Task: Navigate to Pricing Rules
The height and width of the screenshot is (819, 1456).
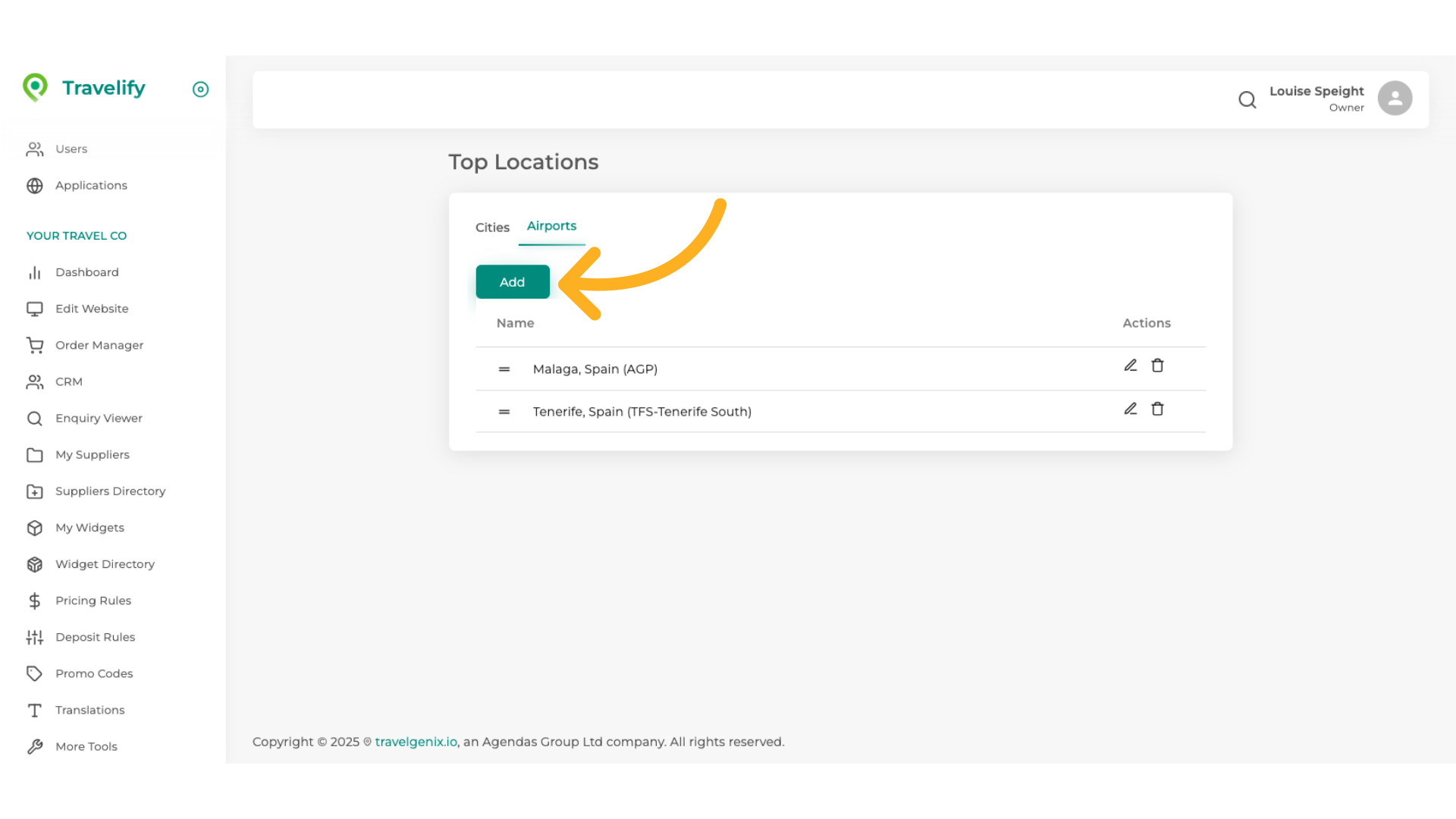Action: pos(93,601)
